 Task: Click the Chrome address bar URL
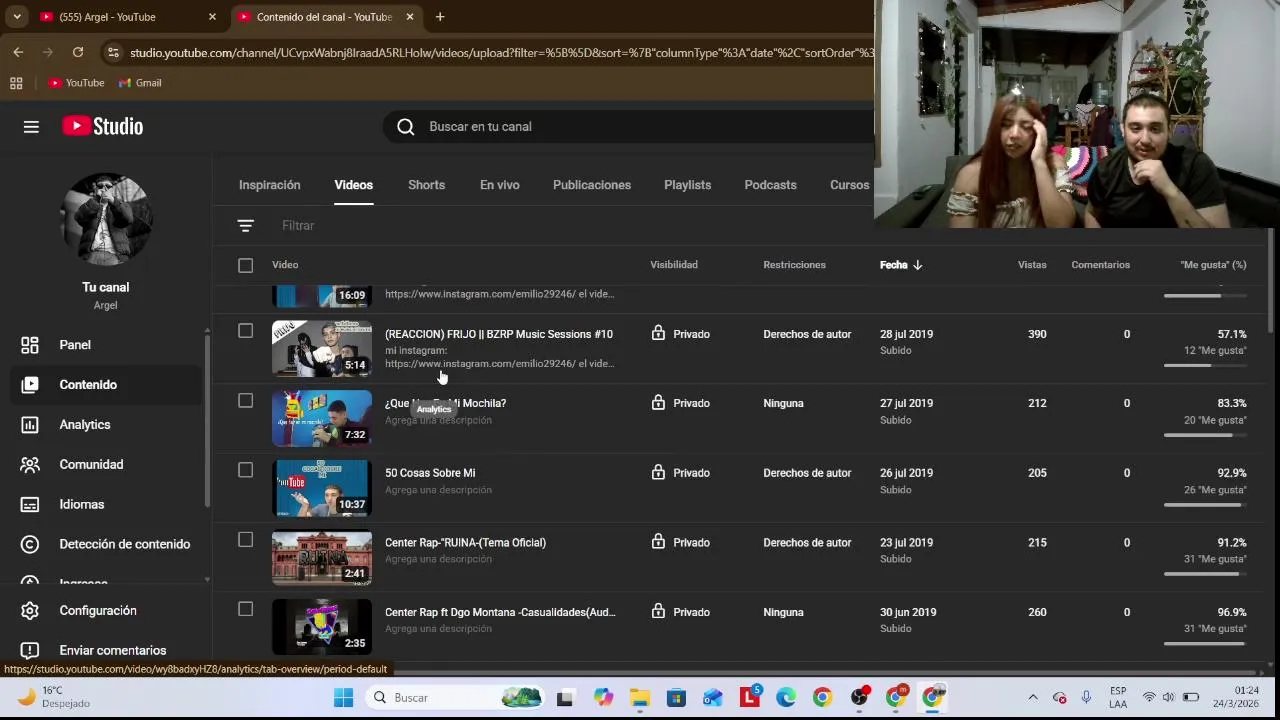pyautogui.click(x=500, y=52)
